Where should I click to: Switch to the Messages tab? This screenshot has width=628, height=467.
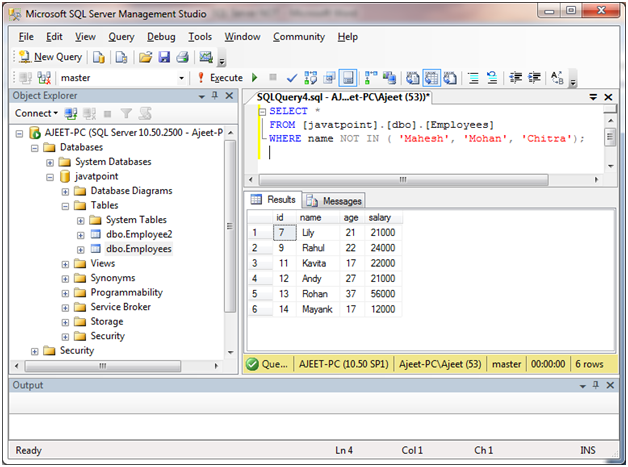tap(334, 201)
